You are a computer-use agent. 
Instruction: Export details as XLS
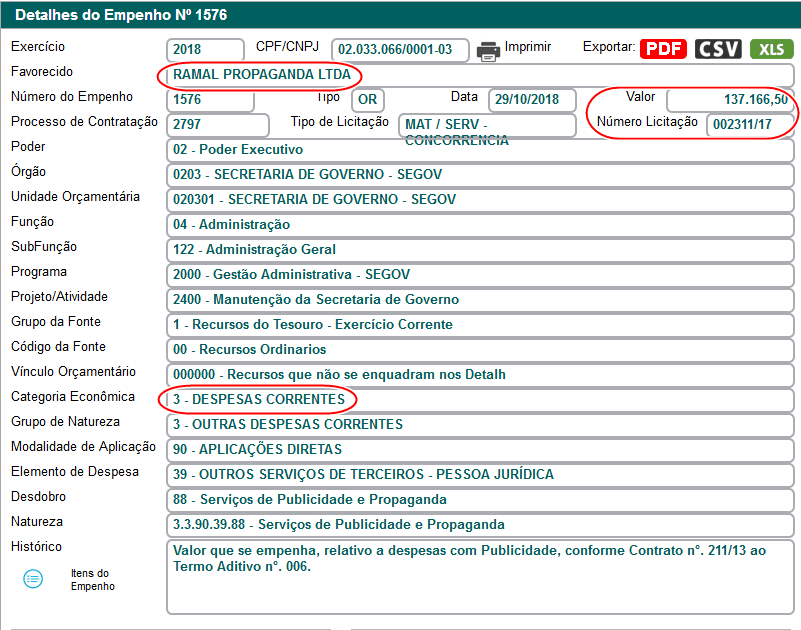coord(771,49)
